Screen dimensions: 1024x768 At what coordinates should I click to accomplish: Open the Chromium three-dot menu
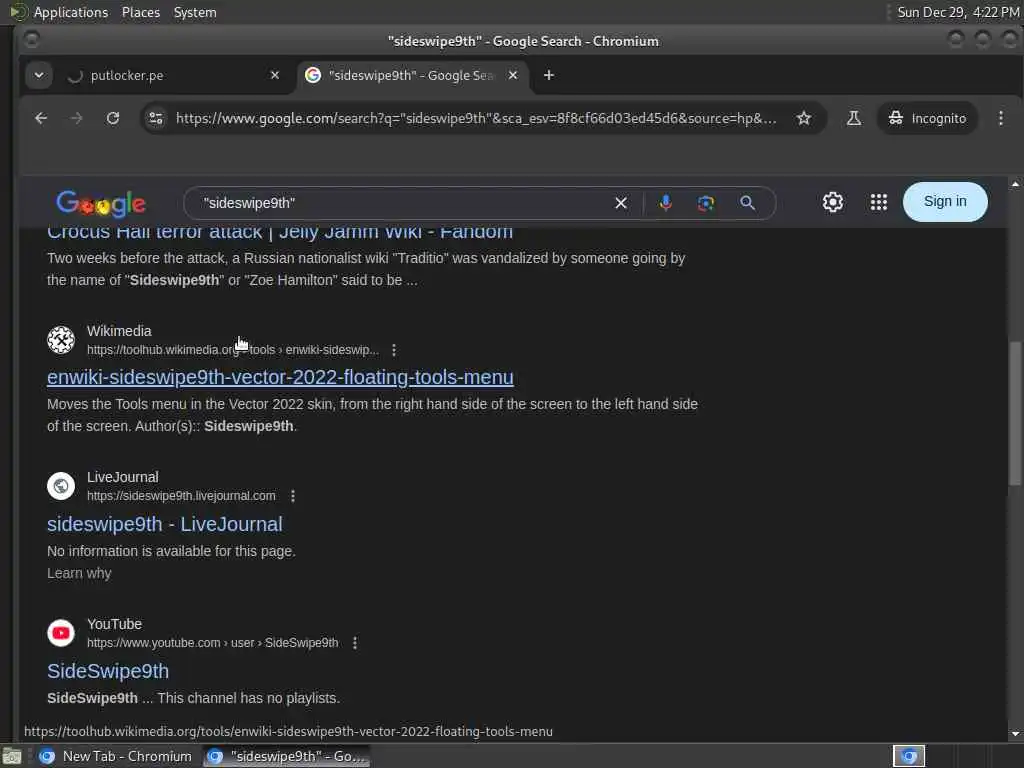(x=1000, y=118)
